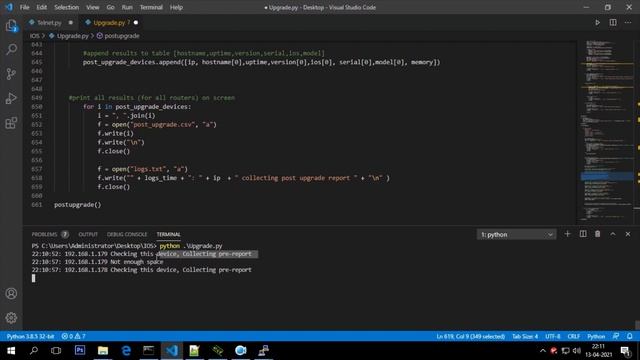Open Photoshop from the taskbar
The height and width of the screenshot is (360, 640).
(x=80, y=351)
